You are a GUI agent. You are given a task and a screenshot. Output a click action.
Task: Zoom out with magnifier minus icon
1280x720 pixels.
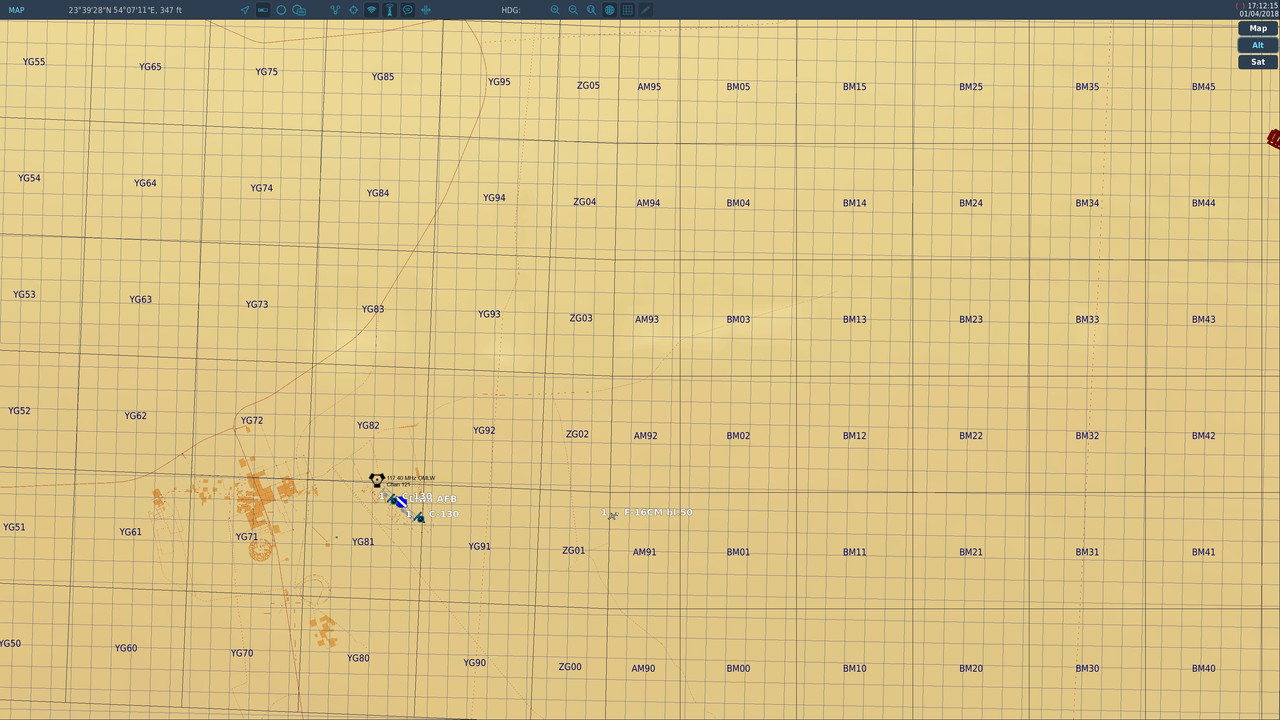pyautogui.click(x=573, y=10)
